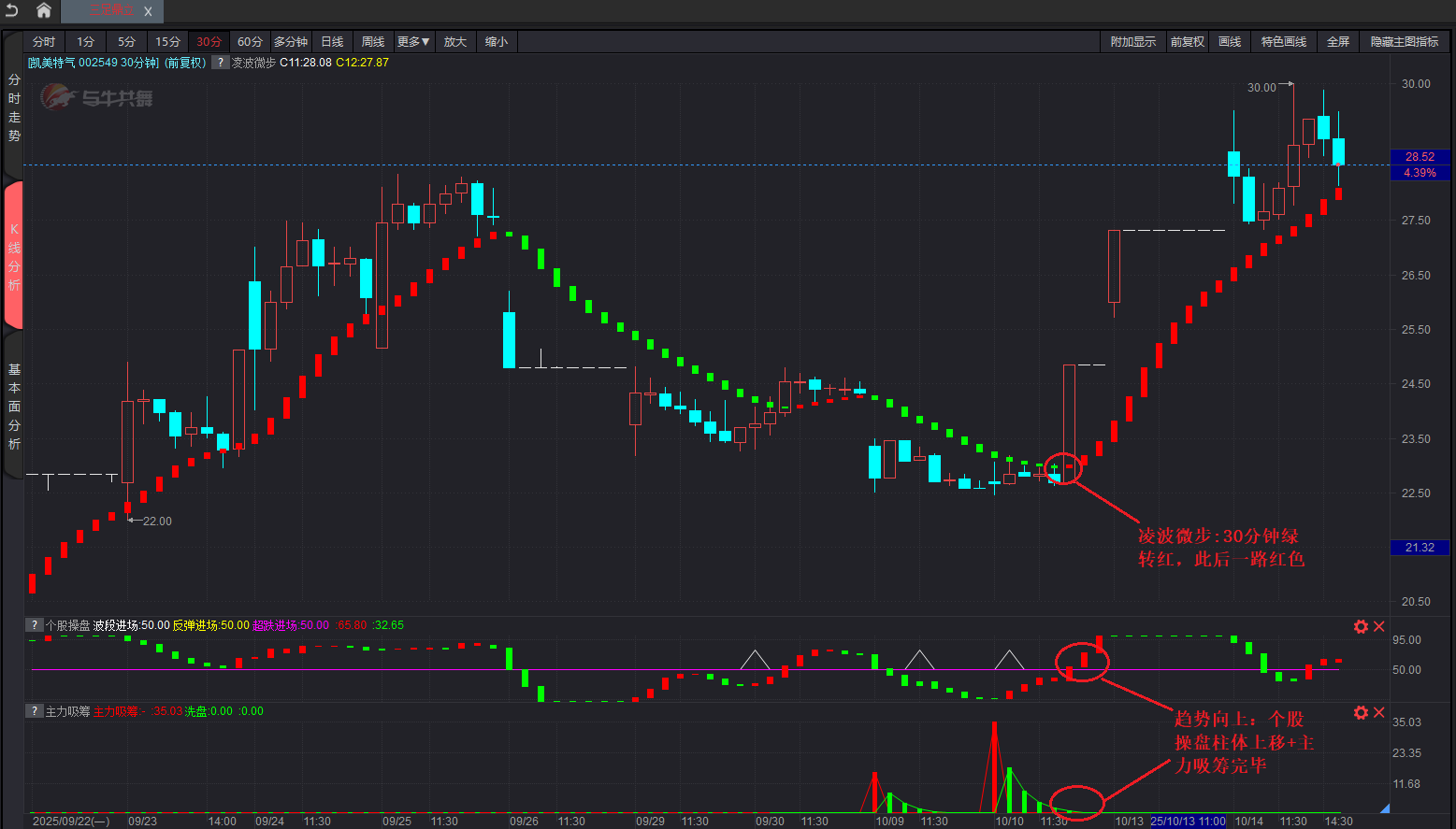Image resolution: width=1456 pixels, height=829 pixels.
Task: Click the back arrow icon
Action: [12, 10]
